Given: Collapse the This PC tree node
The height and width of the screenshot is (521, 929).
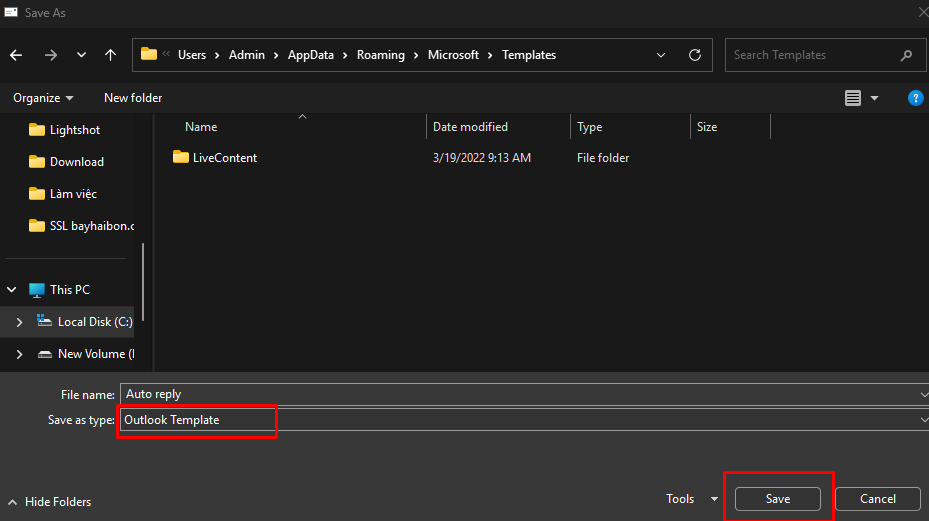Looking at the screenshot, I should (12, 290).
